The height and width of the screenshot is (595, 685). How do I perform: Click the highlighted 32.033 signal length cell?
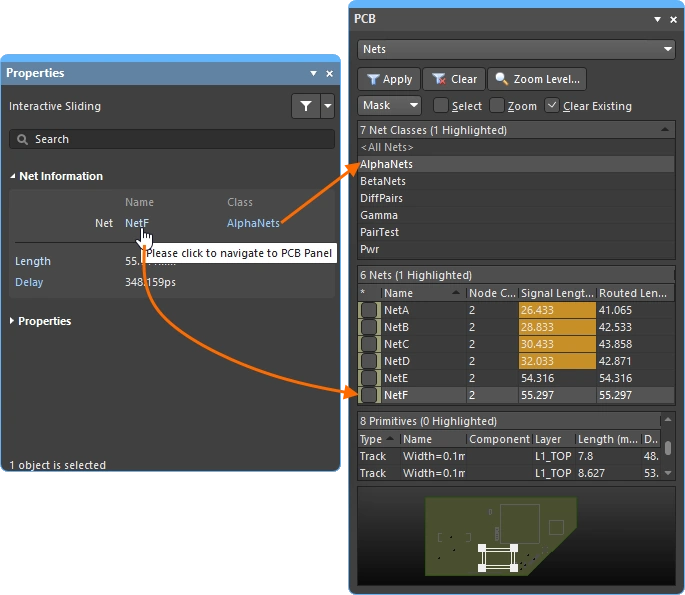[557, 361]
